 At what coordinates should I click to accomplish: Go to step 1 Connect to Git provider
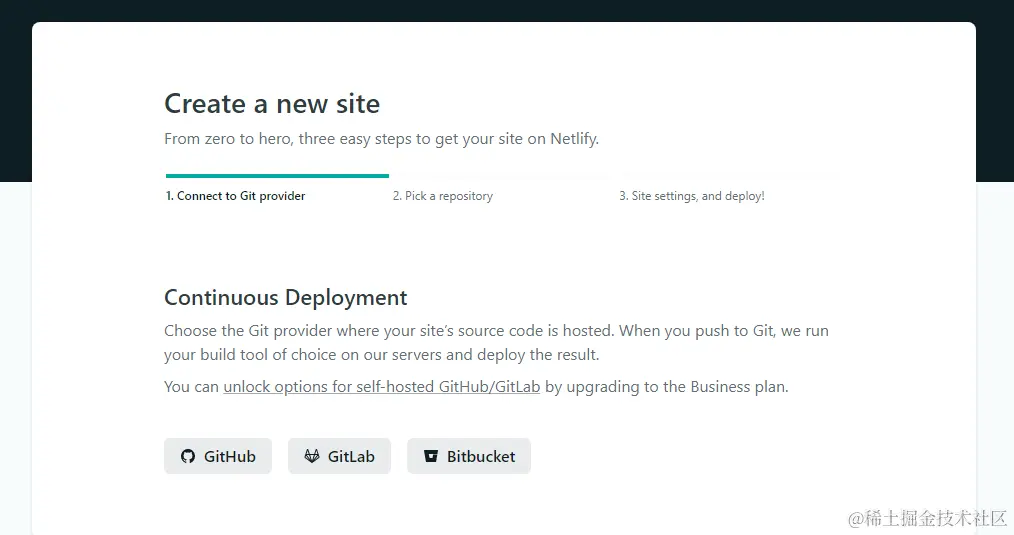click(x=235, y=196)
